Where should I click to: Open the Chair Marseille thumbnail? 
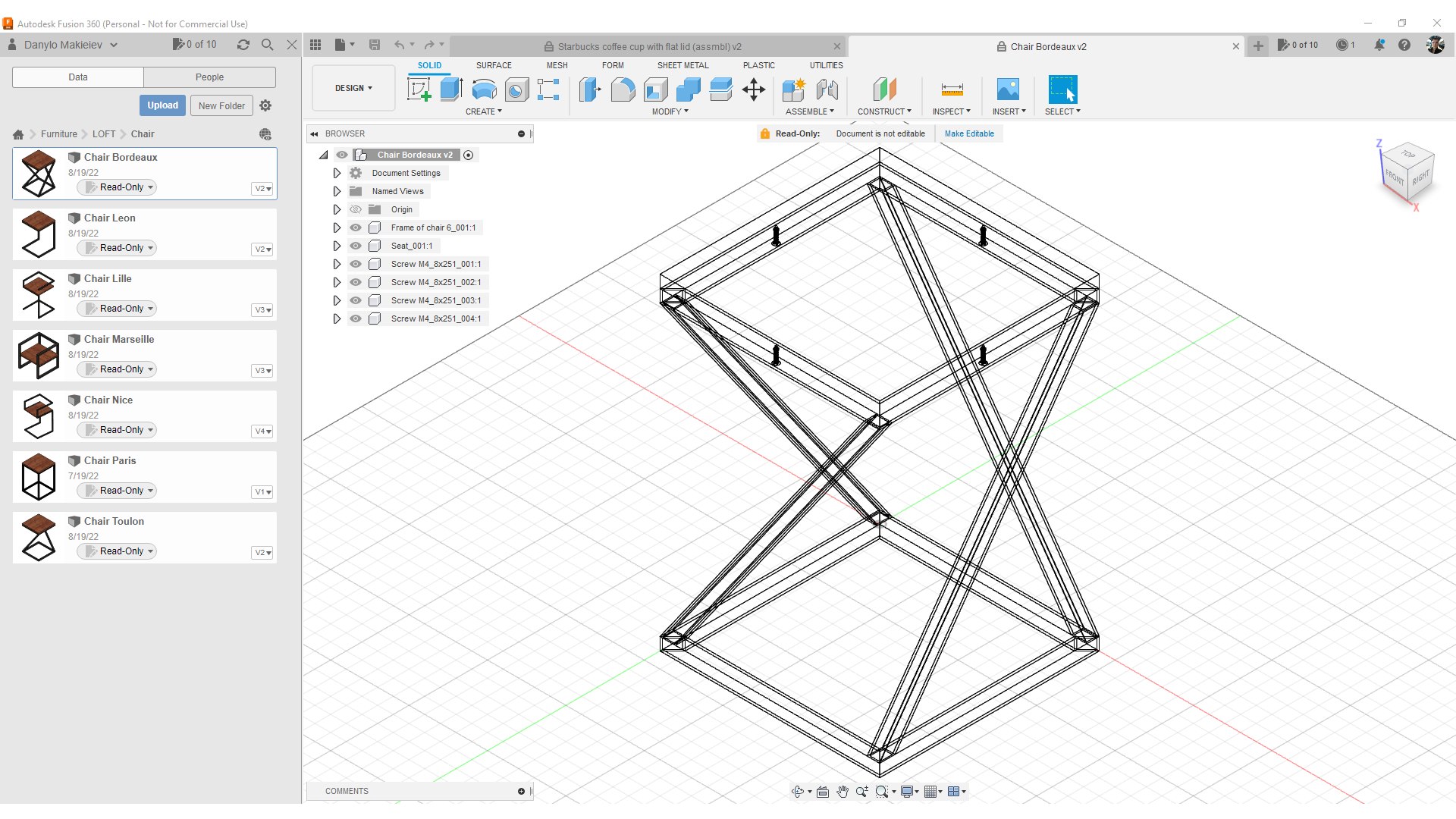pos(39,356)
